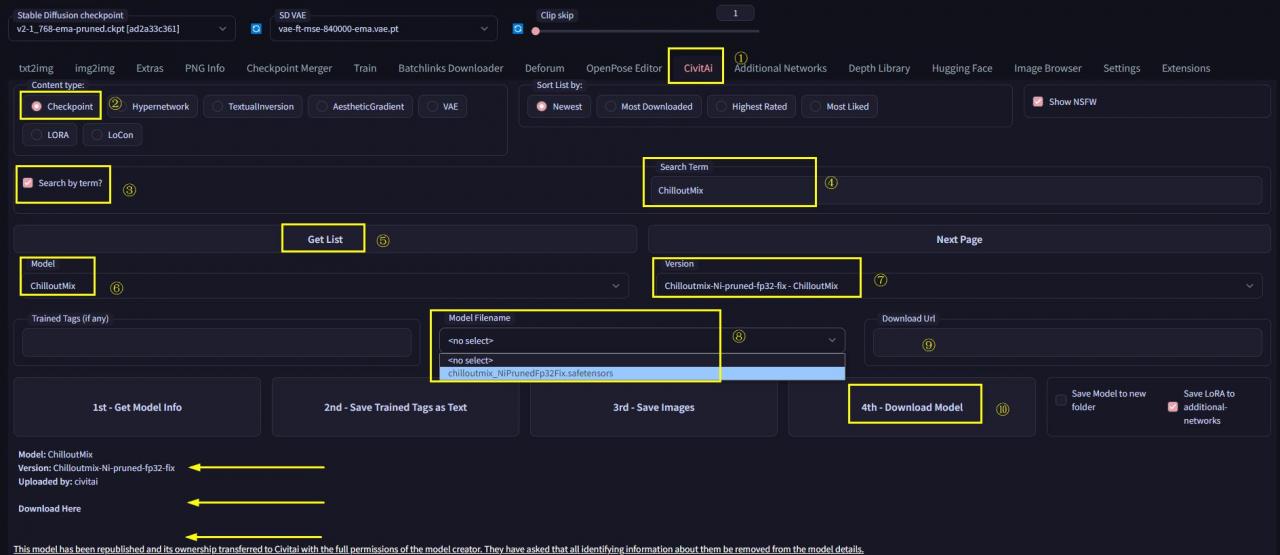
Task: Switch to Hugging Face tab
Action: pyautogui.click(x=962, y=68)
